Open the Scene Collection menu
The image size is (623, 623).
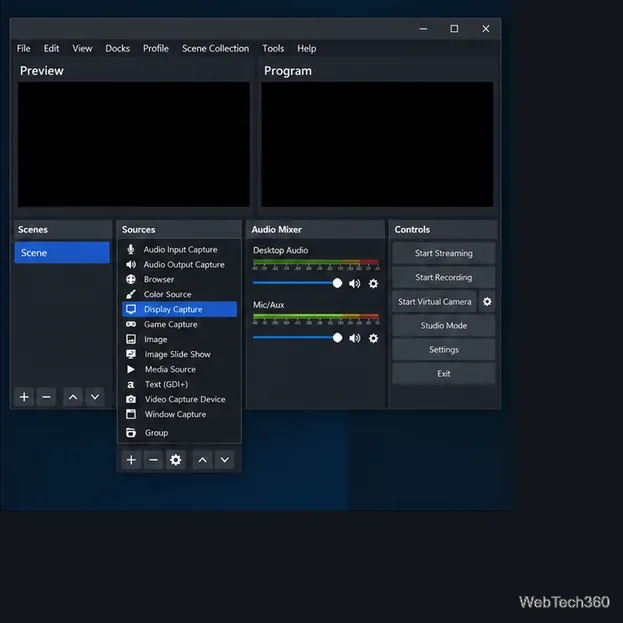pyautogui.click(x=215, y=48)
